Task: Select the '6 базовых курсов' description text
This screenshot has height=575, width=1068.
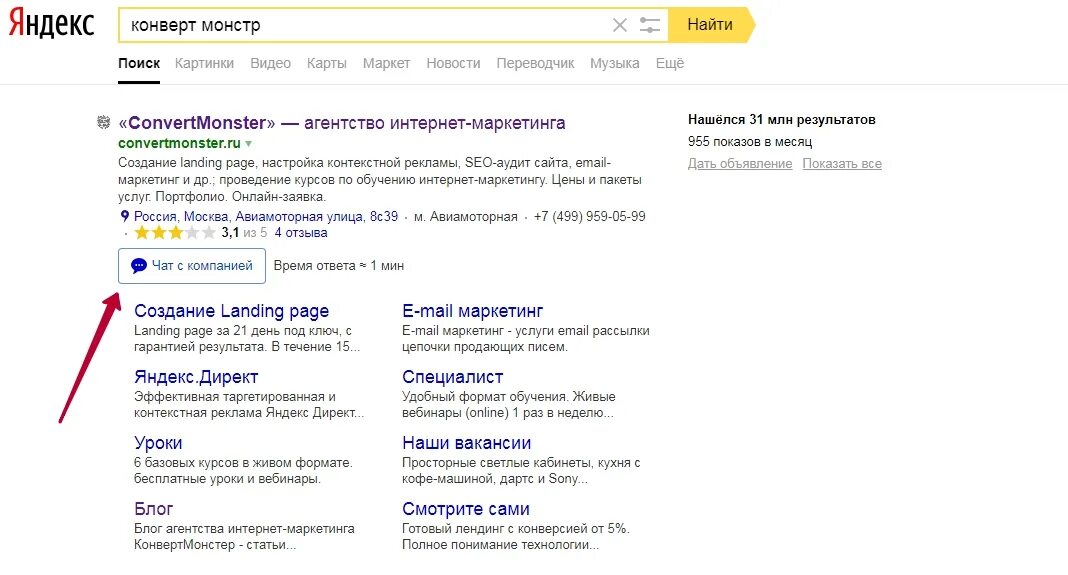Action: point(243,471)
